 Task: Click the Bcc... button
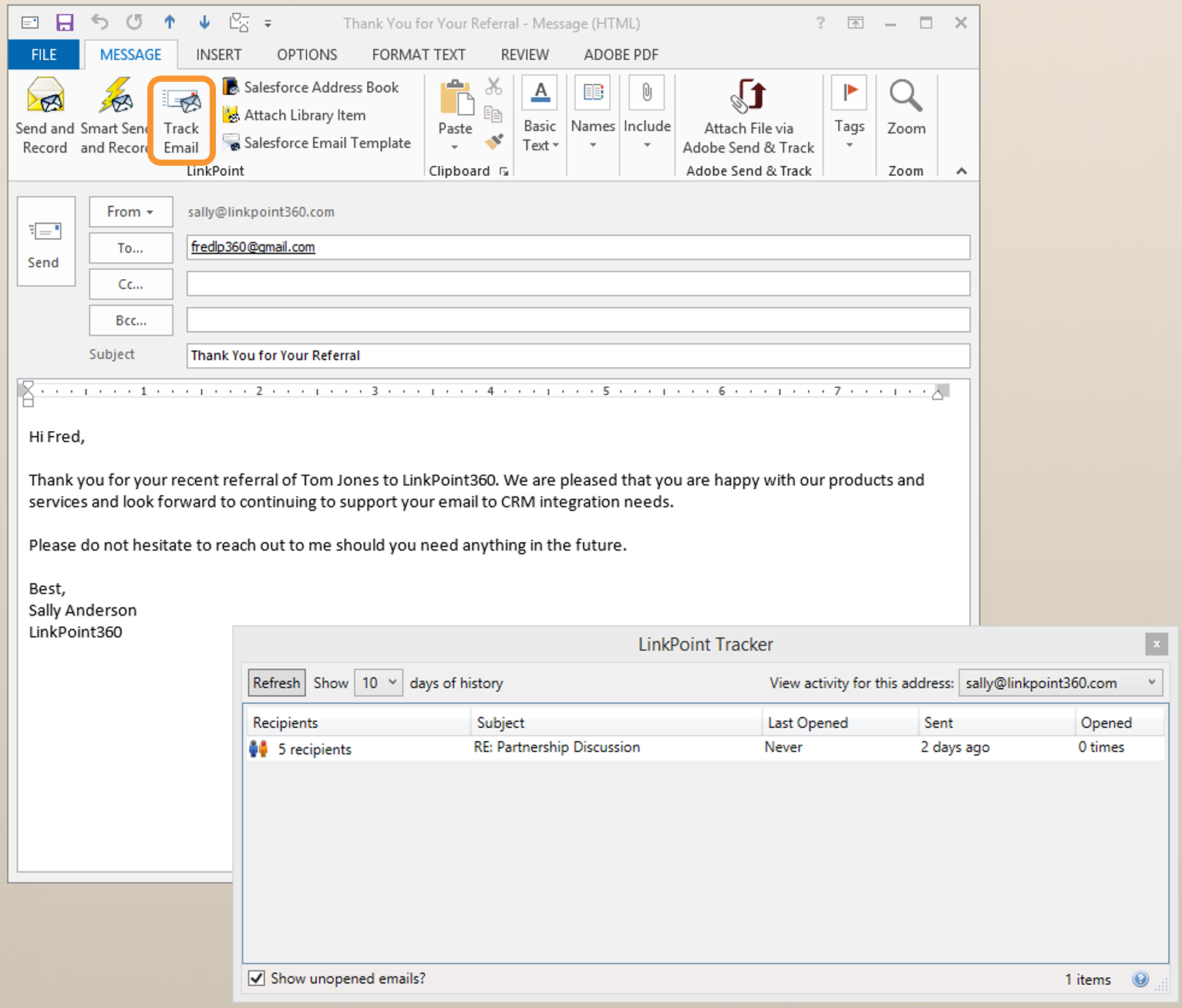(130, 321)
